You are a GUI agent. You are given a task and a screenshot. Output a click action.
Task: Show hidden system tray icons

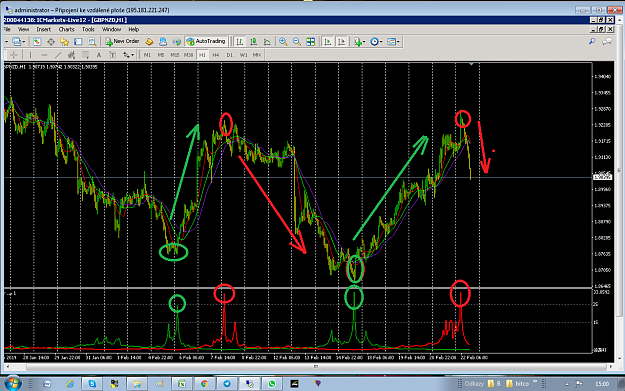(567, 384)
